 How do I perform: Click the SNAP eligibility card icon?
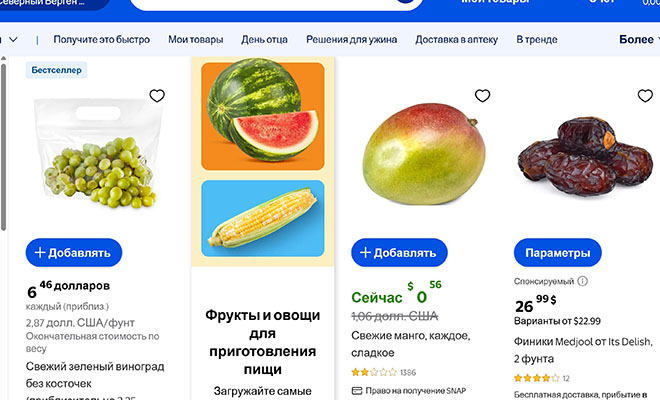click(357, 391)
